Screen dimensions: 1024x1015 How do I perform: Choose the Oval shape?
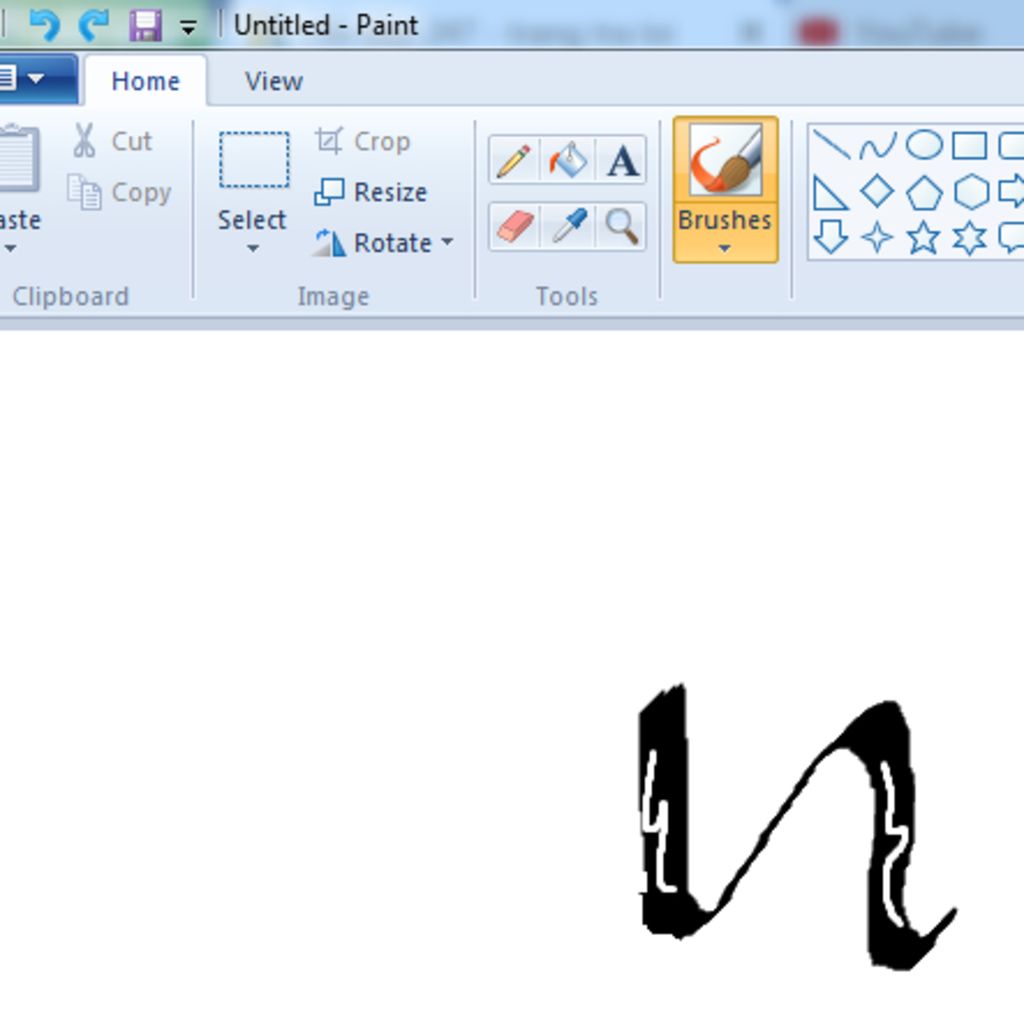tap(924, 145)
